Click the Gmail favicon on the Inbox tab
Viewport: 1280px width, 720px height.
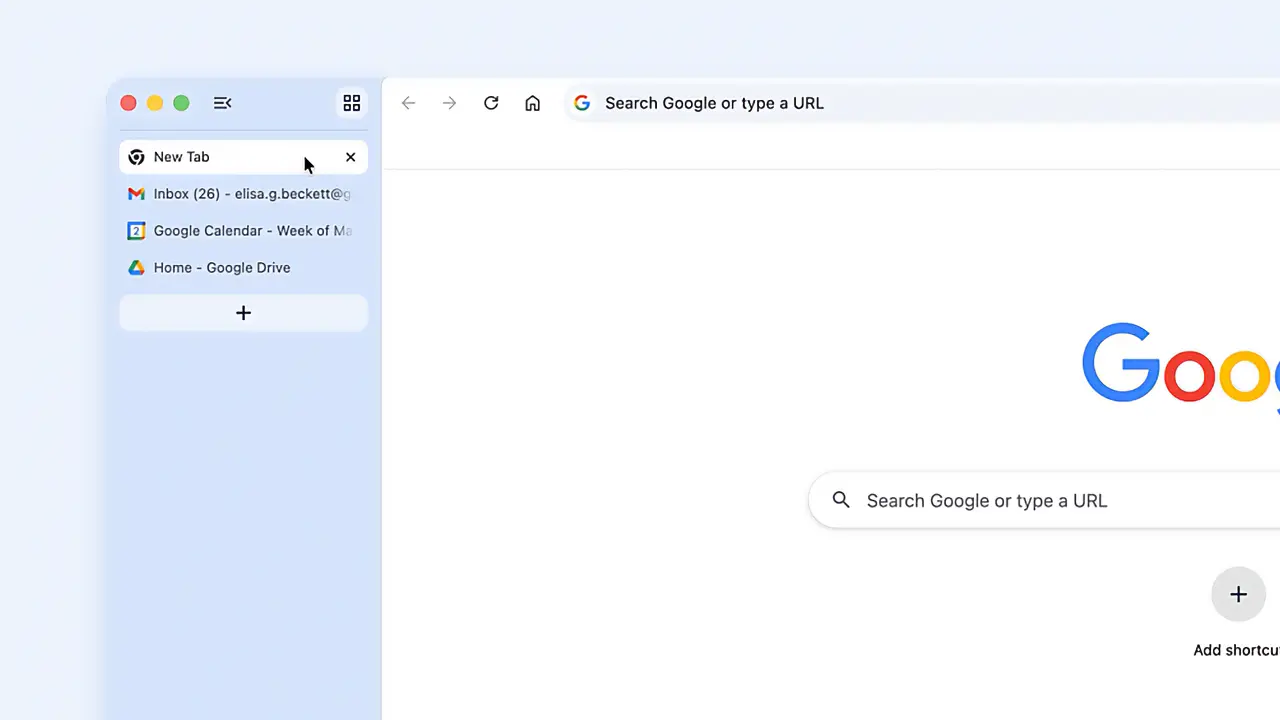136,193
